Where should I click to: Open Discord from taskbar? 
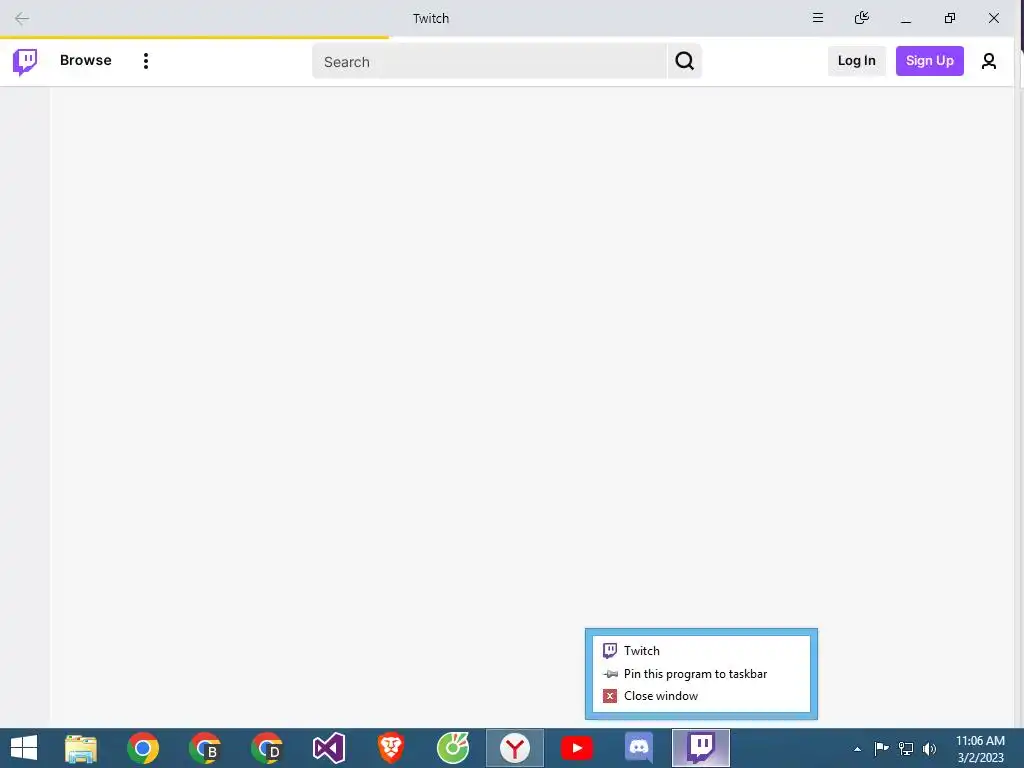coord(639,748)
